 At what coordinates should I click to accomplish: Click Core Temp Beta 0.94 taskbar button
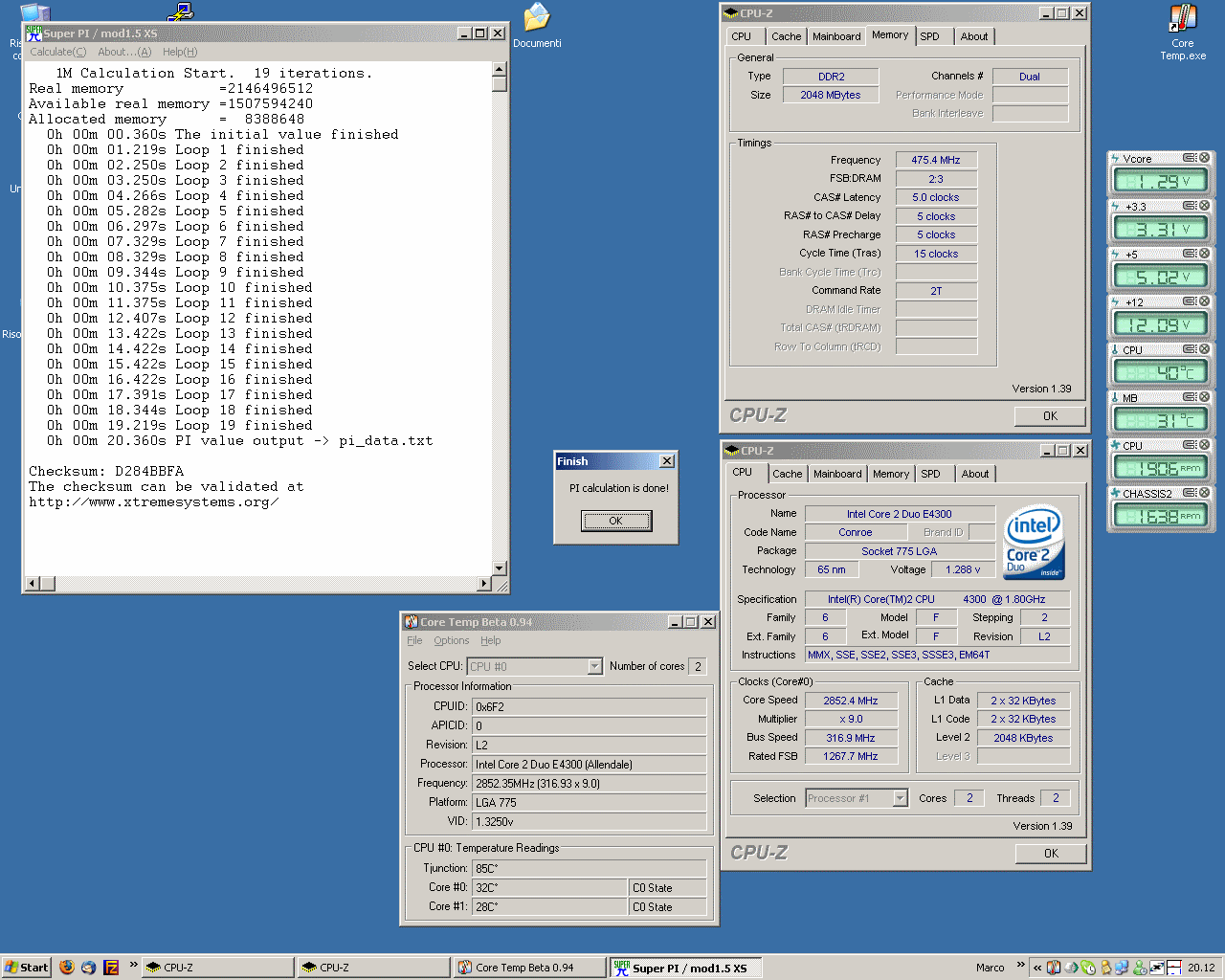point(530,968)
